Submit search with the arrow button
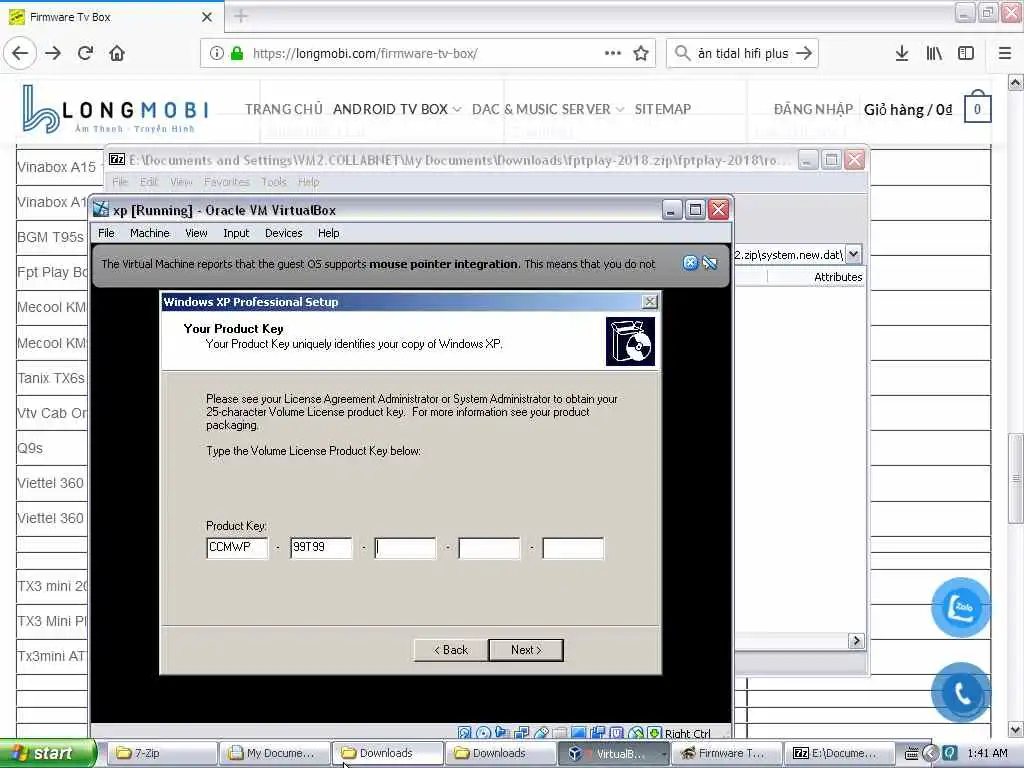Screen dimensions: 1024x768 pos(804,53)
